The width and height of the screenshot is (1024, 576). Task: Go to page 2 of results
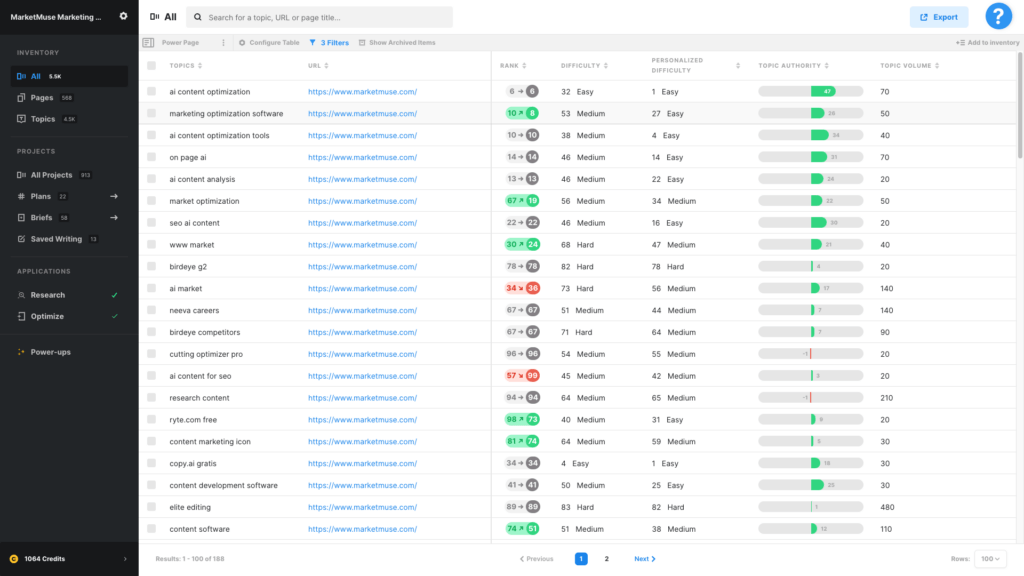click(x=607, y=559)
